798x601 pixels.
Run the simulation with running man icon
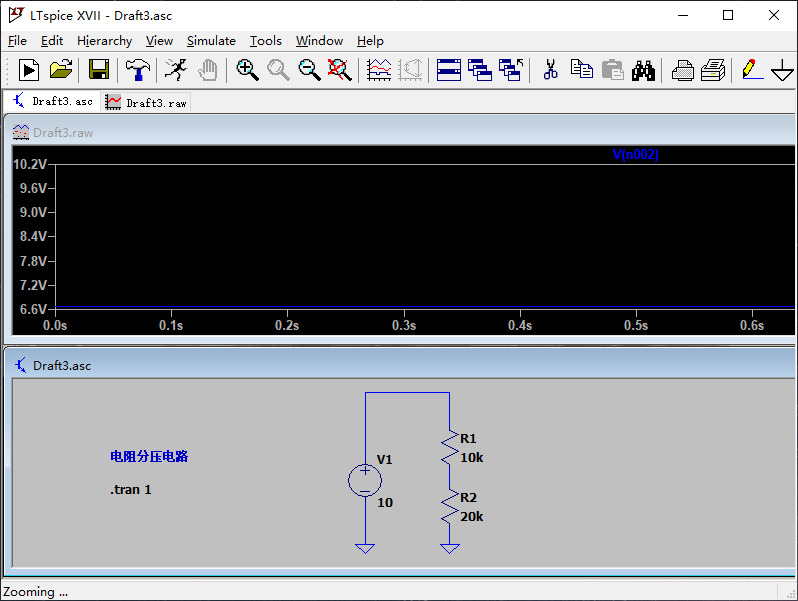pyautogui.click(x=175, y=69)
